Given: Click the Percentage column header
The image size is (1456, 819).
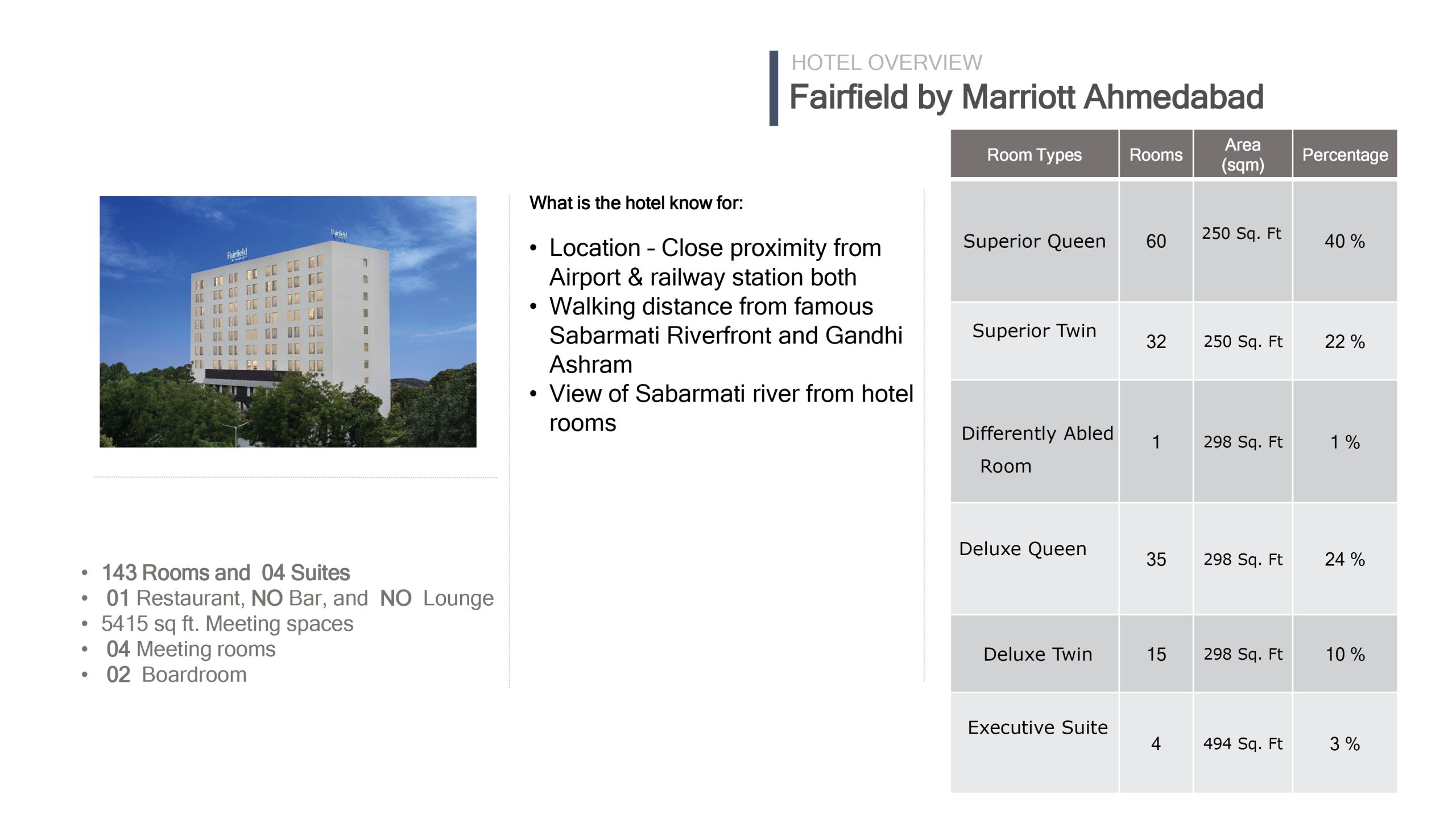Looking at the screenshot, I should (x=1345, y=154).
